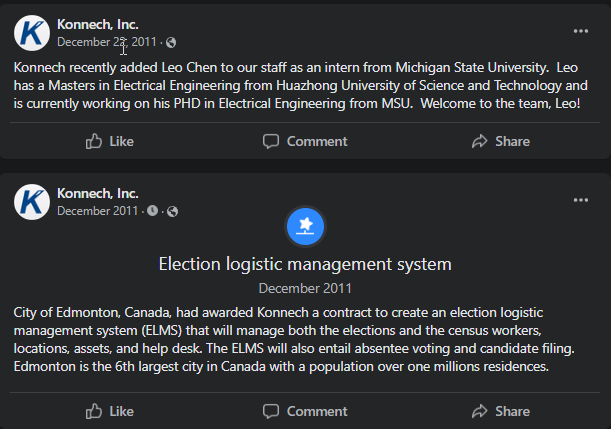The image size is (611, 429).
Task: Open Konnech, Inc. page from the second post
Action: pos(98,193)
